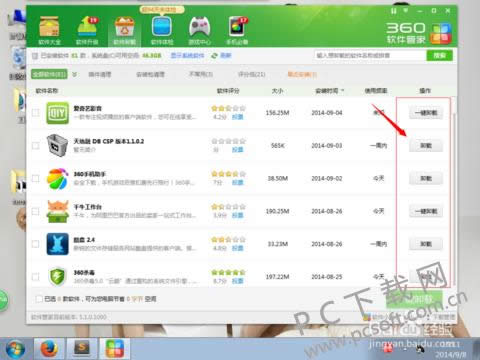Open the 游戏中心 gamepad icon

(199, 27)
